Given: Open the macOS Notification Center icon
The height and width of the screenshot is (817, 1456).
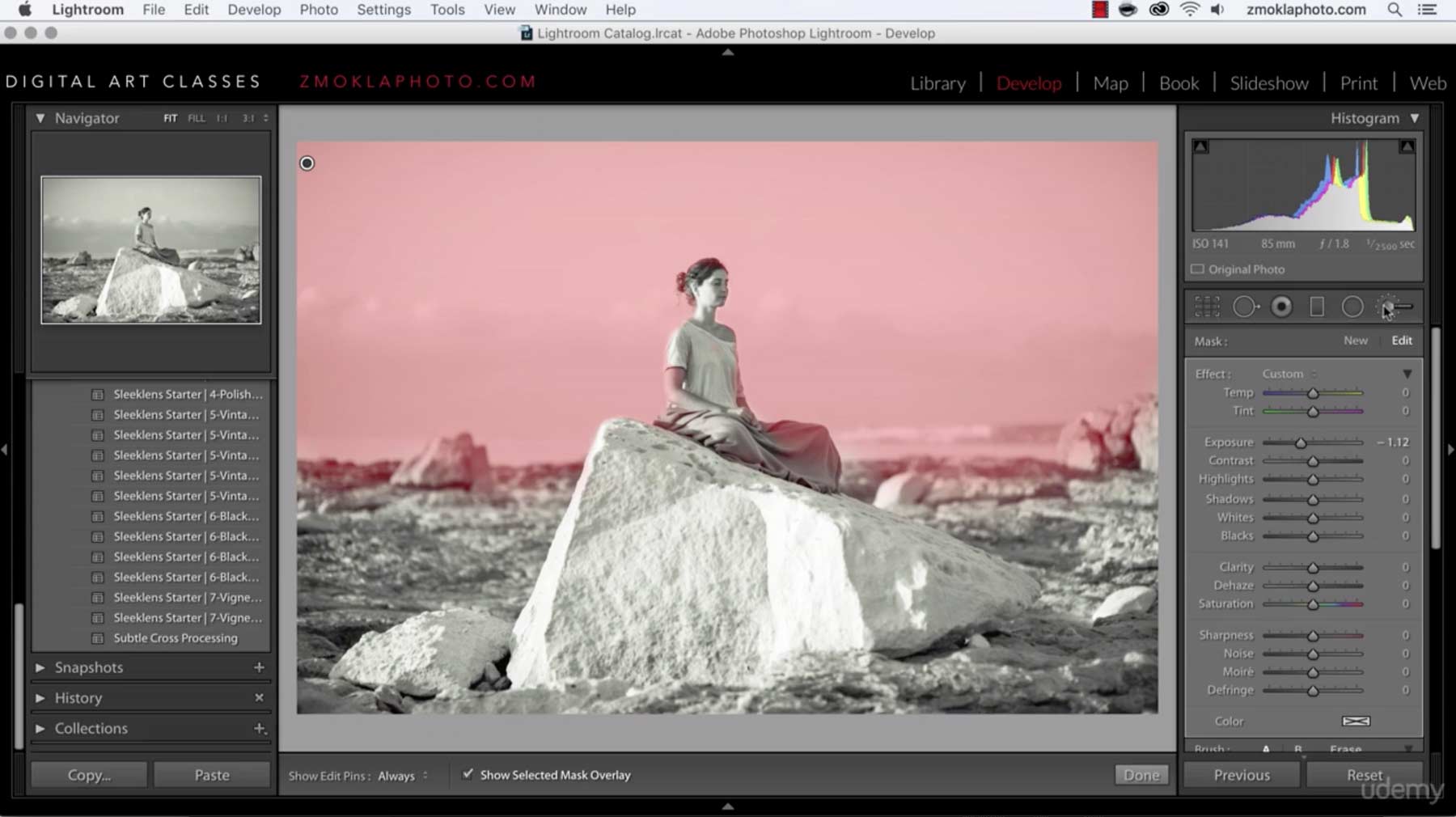Looking at the screenshot, I should (1428, 10).
